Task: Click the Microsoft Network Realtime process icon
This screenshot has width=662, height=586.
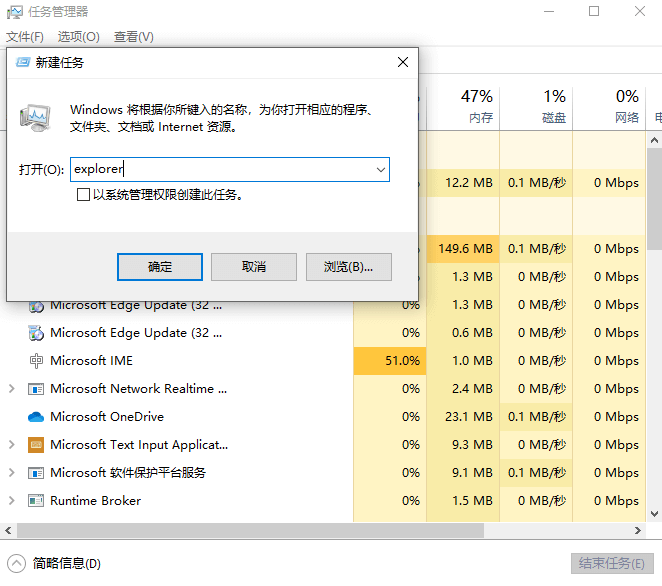Action: [36, 389]
